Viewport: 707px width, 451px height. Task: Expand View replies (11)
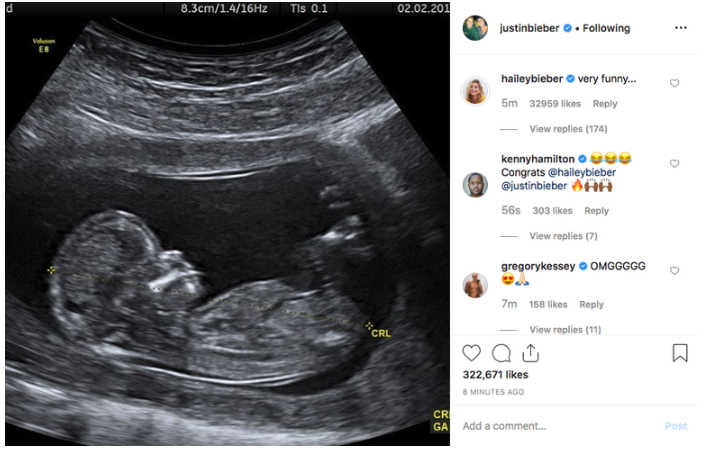565,330
